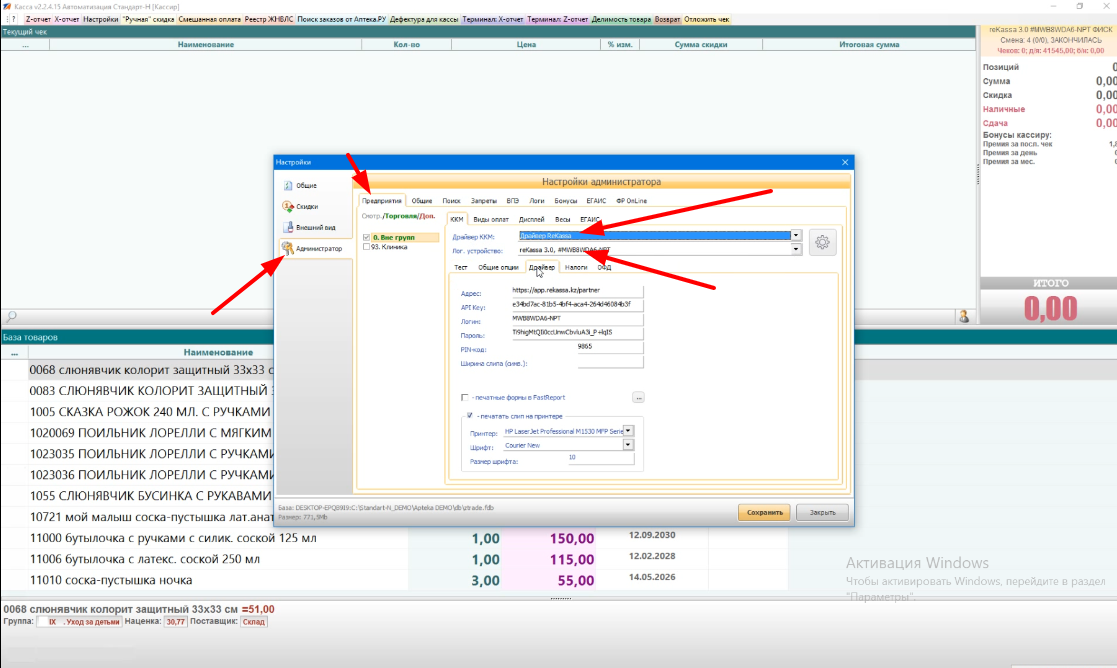Image resolution: width=1117 pixels, height=668 pixels.
Task: Open the gear settings for the KKM driver
Action: tap(822, 242)
